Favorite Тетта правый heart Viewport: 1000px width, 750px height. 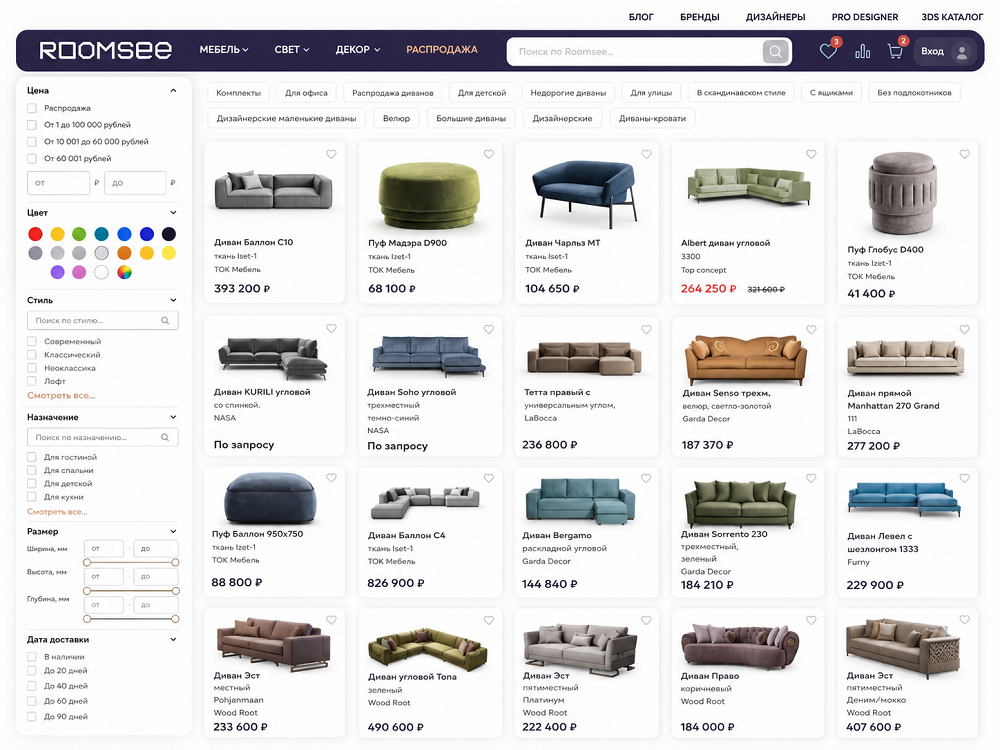(646, 330)
